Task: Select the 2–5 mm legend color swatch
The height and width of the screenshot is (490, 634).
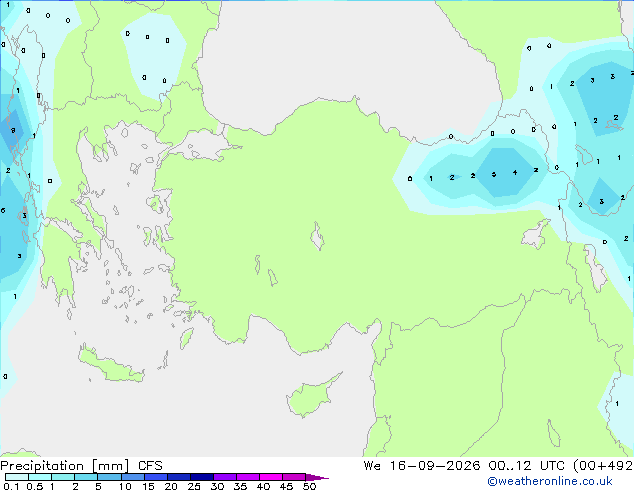Action: point(86,477)
